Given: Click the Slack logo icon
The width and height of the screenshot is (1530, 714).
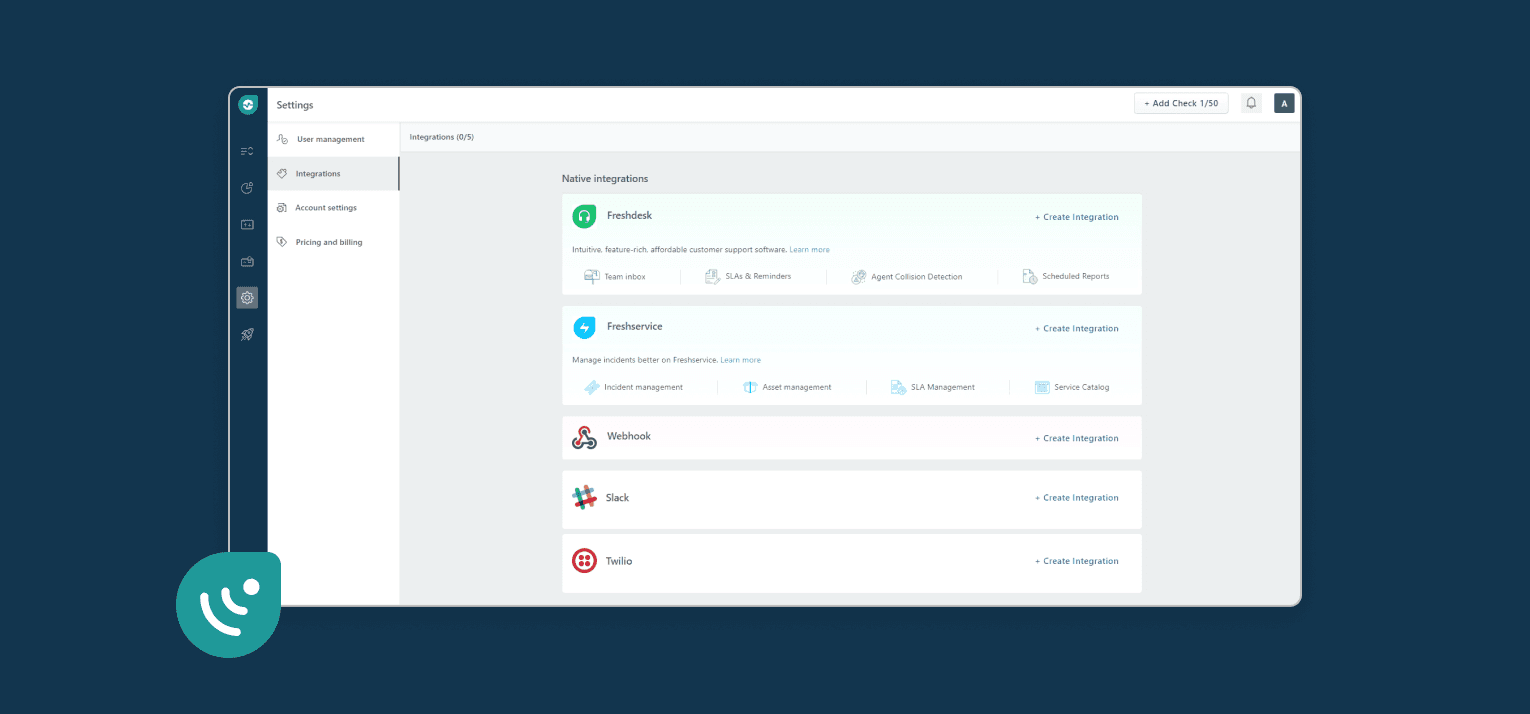Looking at the screenshot, I should coord(584,497).
